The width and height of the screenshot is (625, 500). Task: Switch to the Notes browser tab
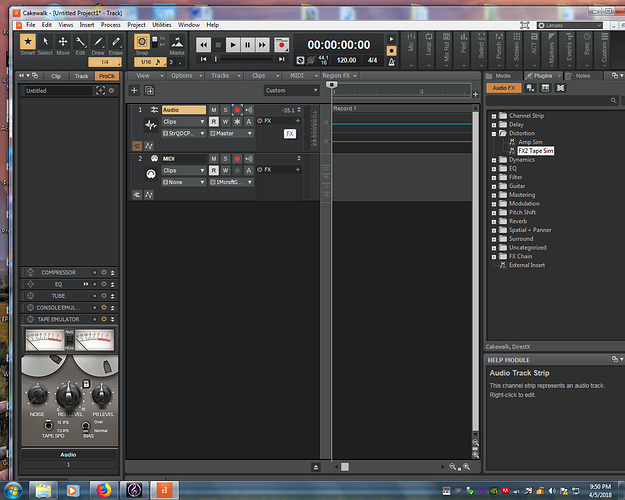point(582,76)
